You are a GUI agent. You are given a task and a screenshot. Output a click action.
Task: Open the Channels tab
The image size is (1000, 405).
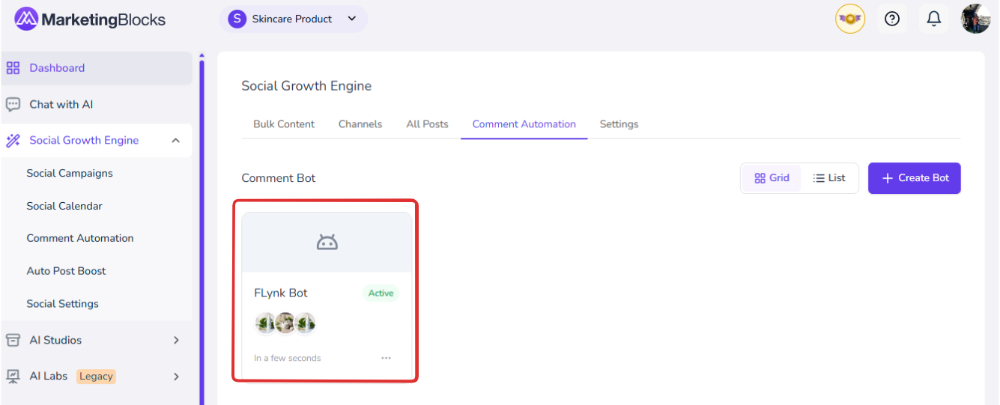pyautogui.click(x=360, y=124)
